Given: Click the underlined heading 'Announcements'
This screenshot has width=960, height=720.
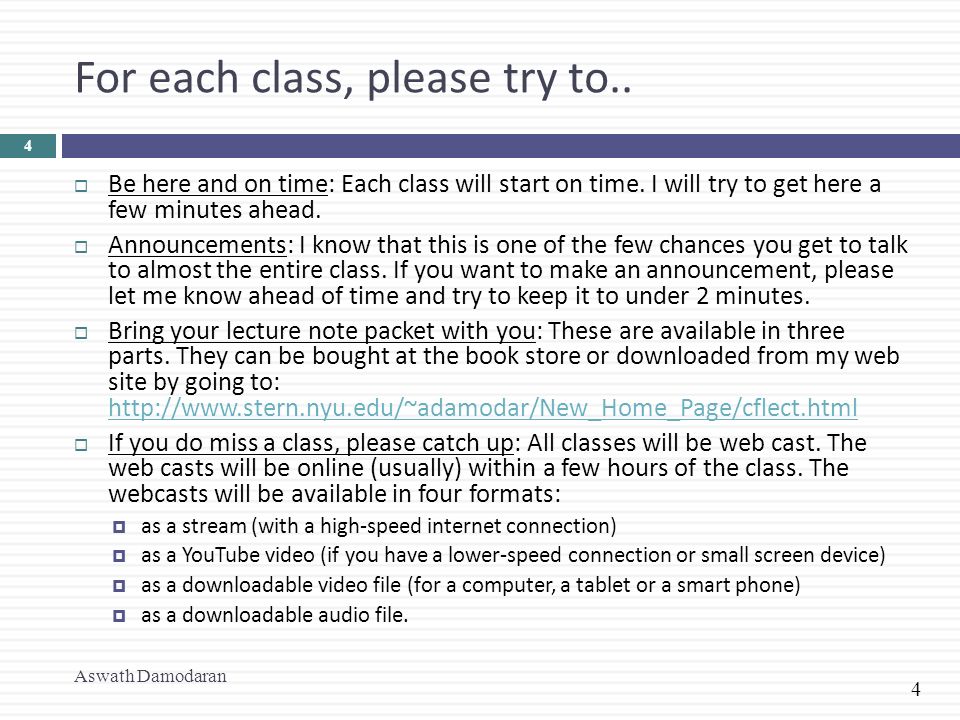Looking at the screenshot, I should [197, 246].
